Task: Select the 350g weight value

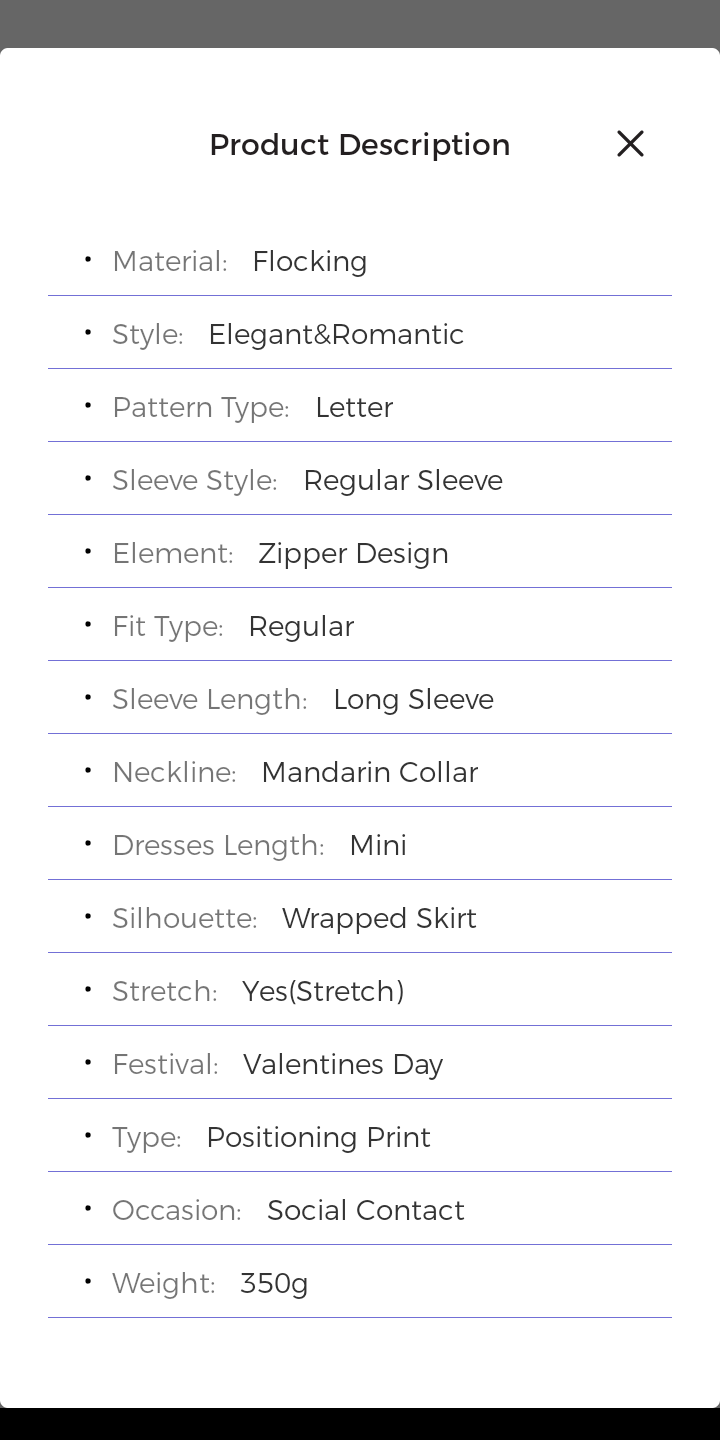Action: coord(274,1283)
